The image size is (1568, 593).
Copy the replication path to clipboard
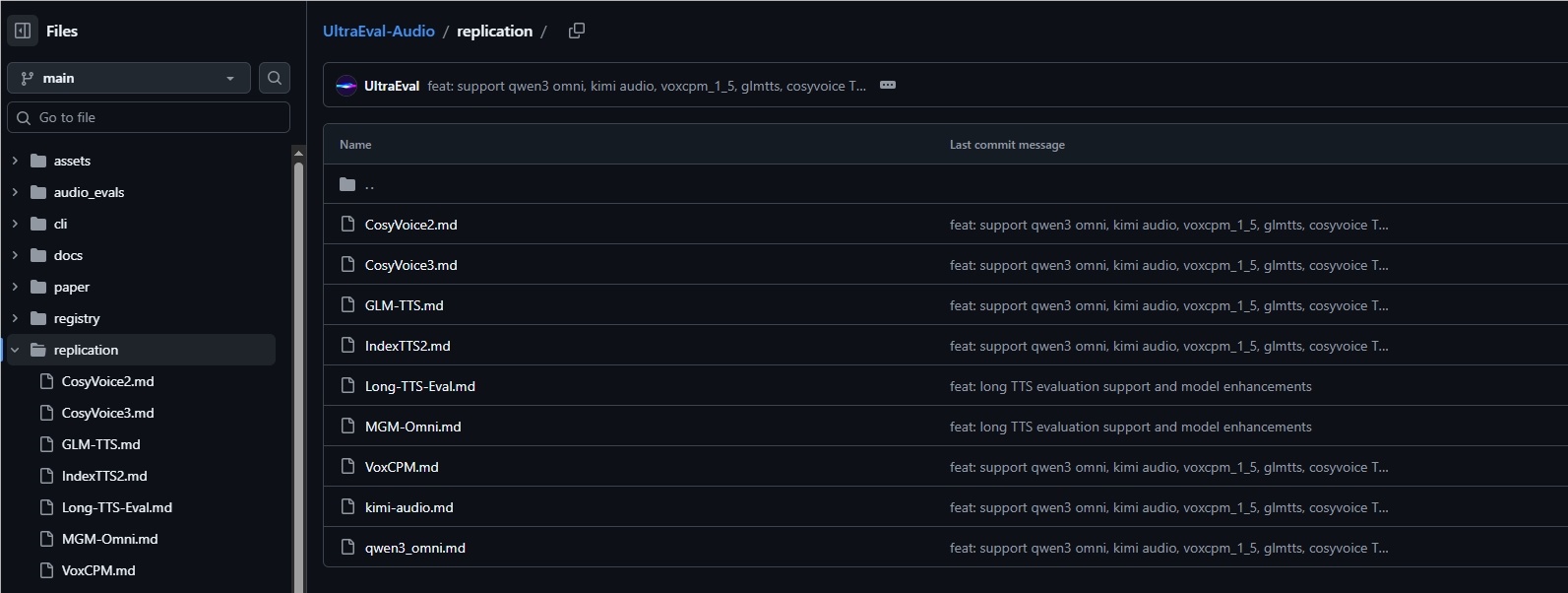tap(577, 31)
